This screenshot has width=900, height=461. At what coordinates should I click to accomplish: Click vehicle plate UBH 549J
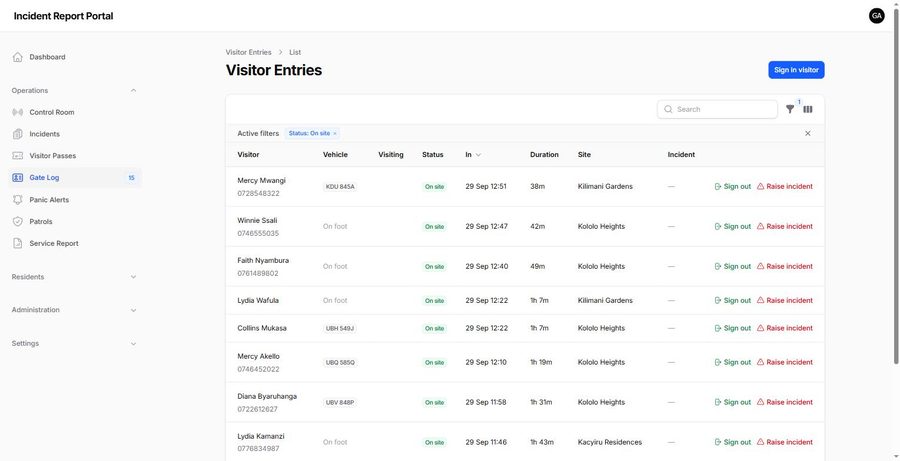coord(340,328)
